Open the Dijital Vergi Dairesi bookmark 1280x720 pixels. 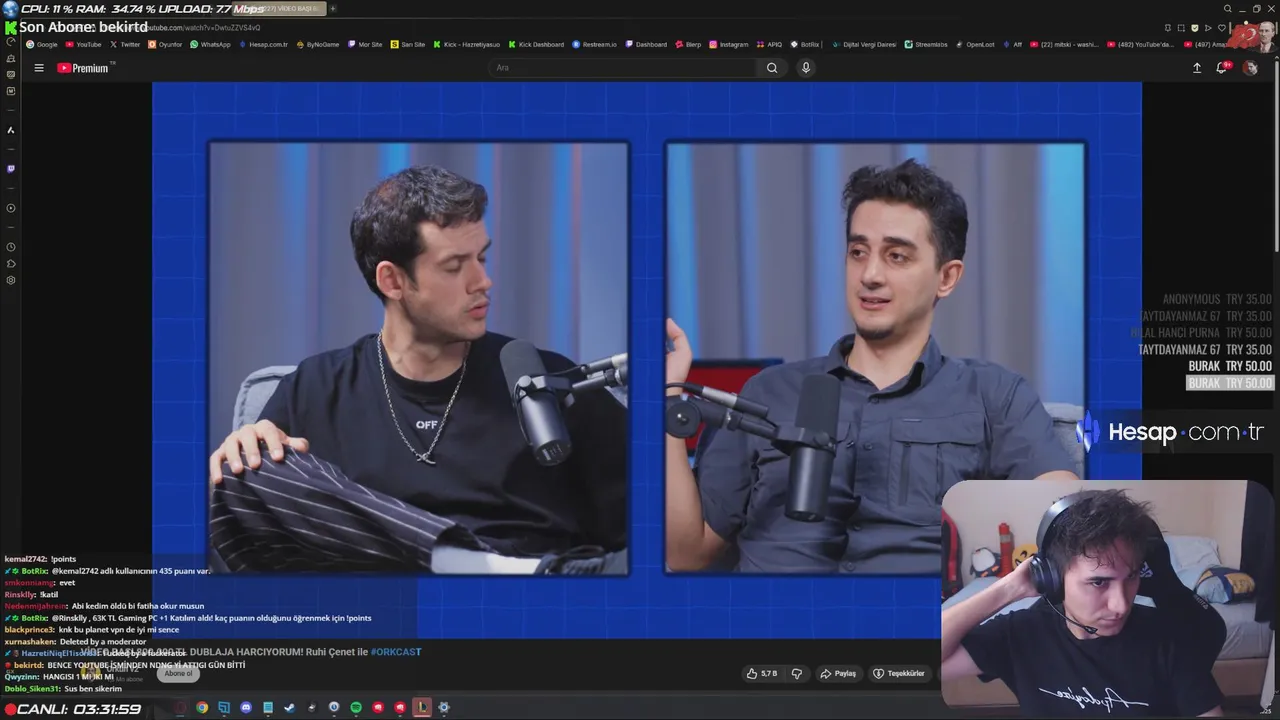865,44
